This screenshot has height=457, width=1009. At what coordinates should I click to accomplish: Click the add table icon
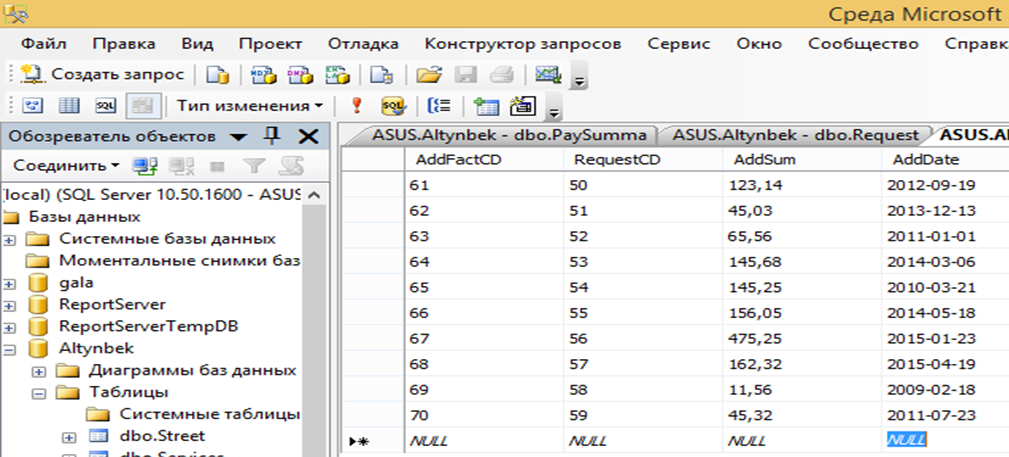[x=486, y=106]
